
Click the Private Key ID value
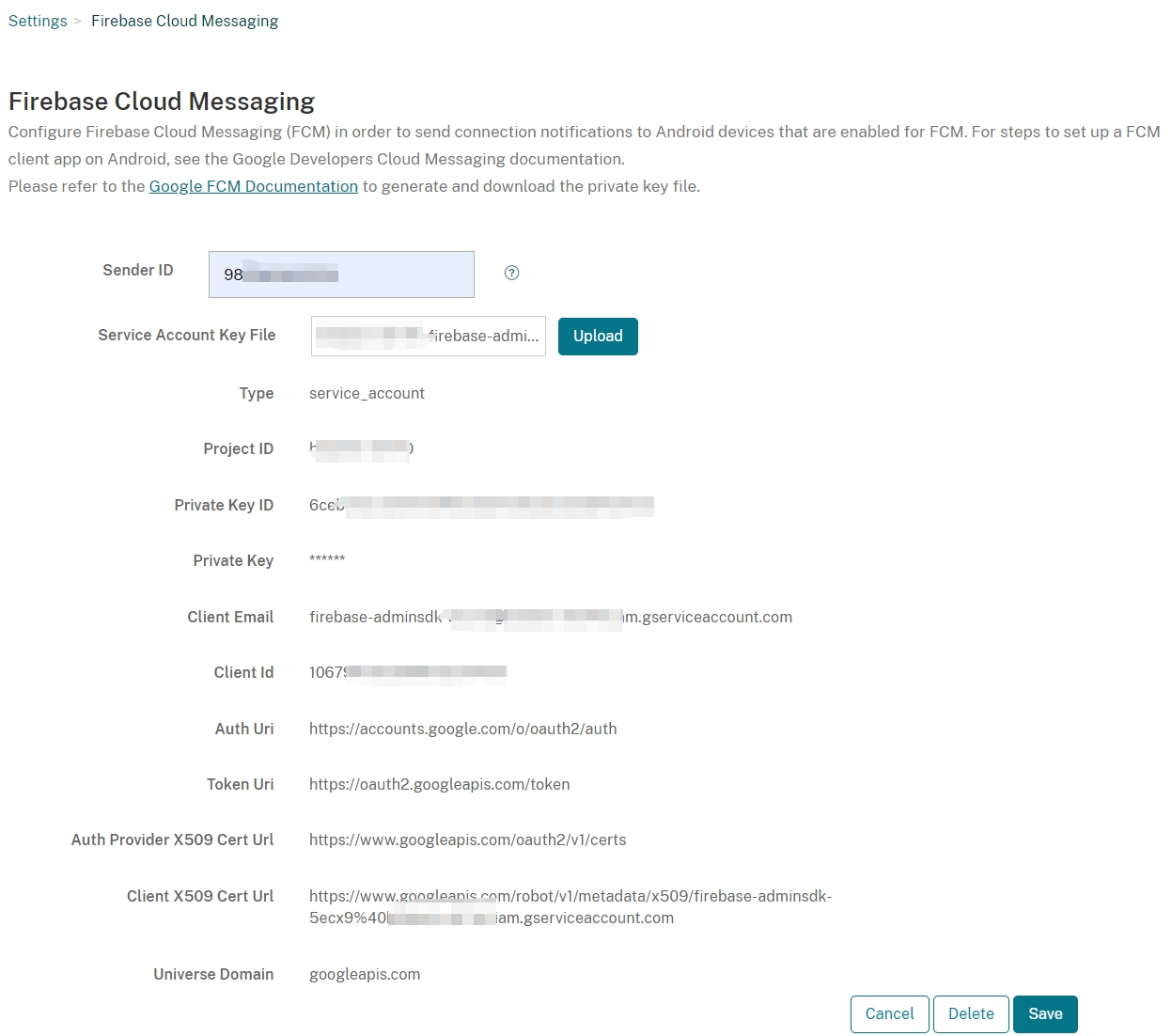(x=480, y=506)
